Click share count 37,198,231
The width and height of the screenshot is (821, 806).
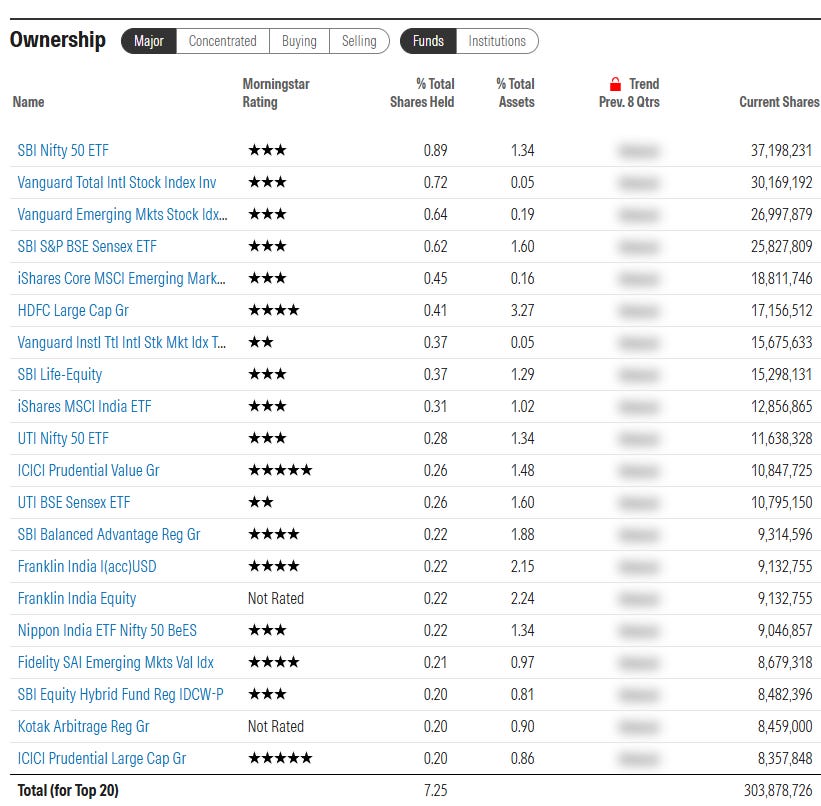click(782, 151)
